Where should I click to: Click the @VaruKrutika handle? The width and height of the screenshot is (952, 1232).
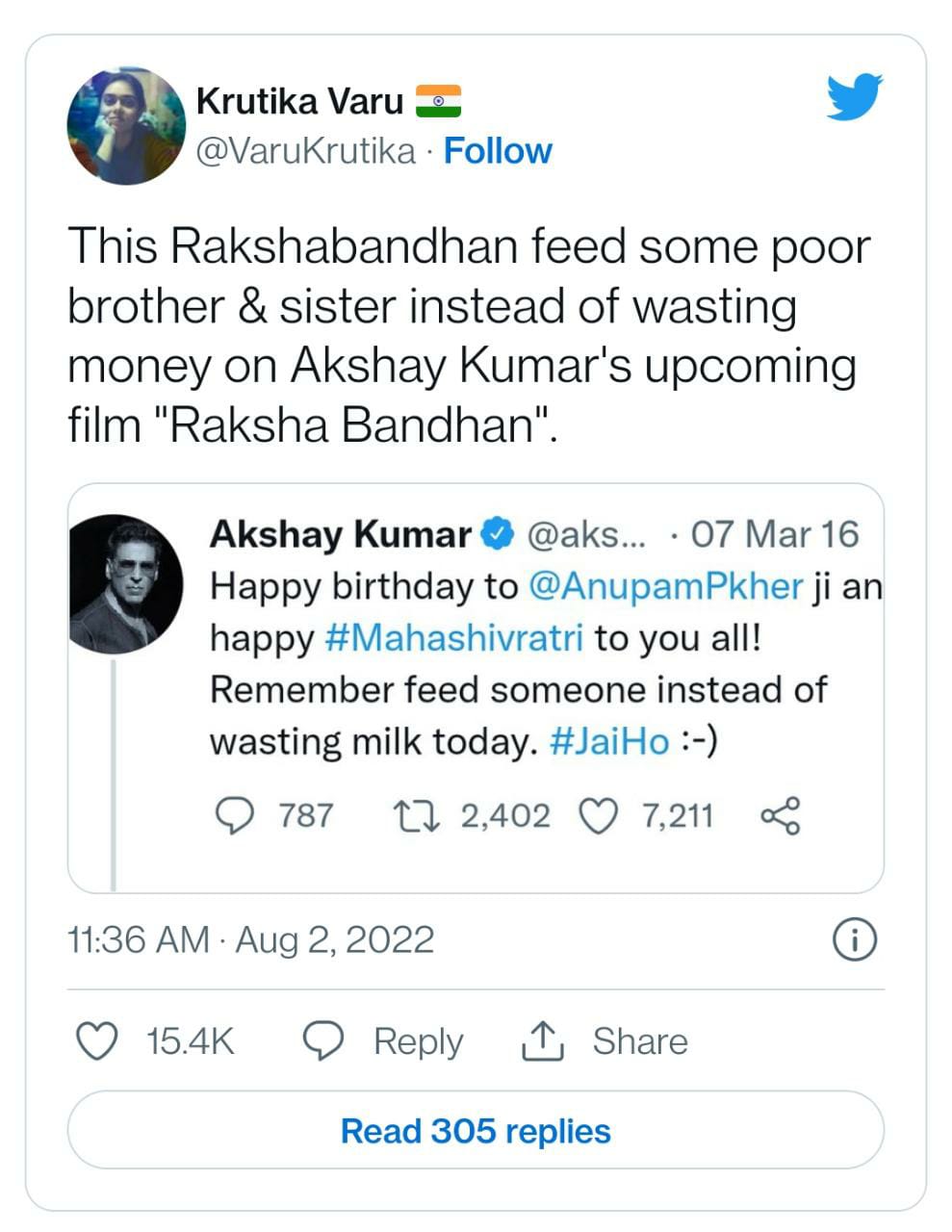click(x=305, y=151)
